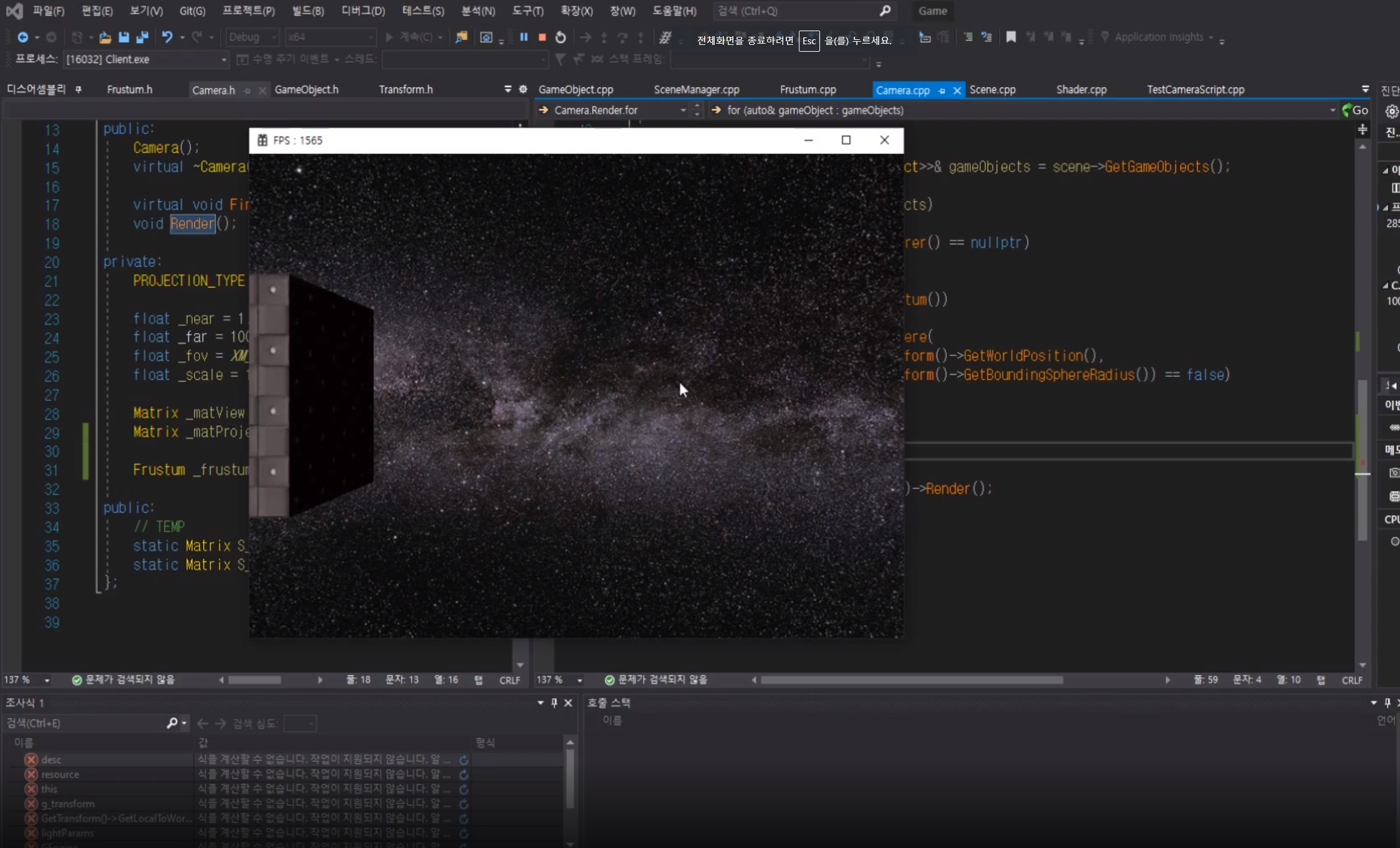Image resolution: width=1400 pixels, height=848 pixels.
Task: Pin the Camera.cpp editor tab
Action: 940,90
